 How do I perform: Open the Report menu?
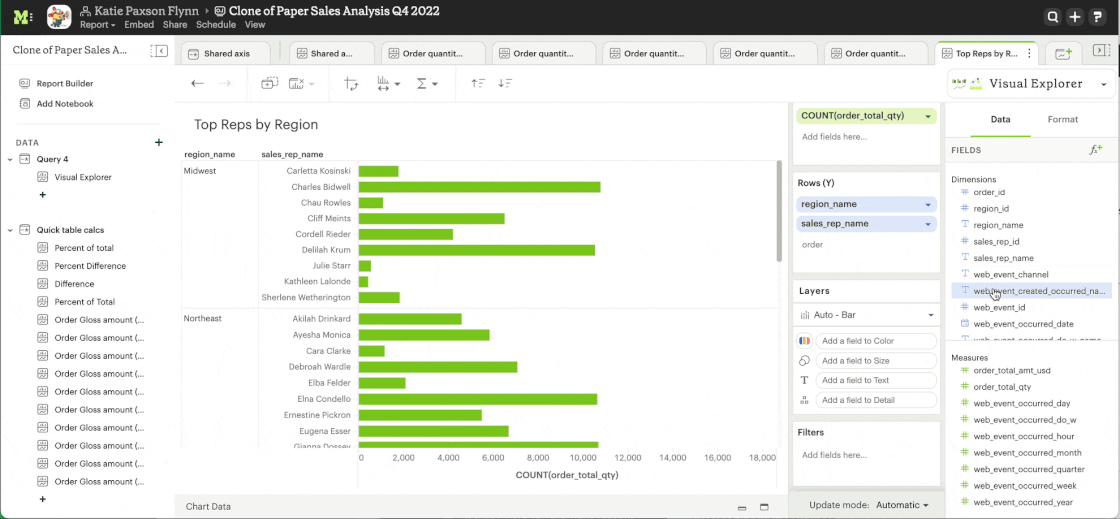point(97,25)
